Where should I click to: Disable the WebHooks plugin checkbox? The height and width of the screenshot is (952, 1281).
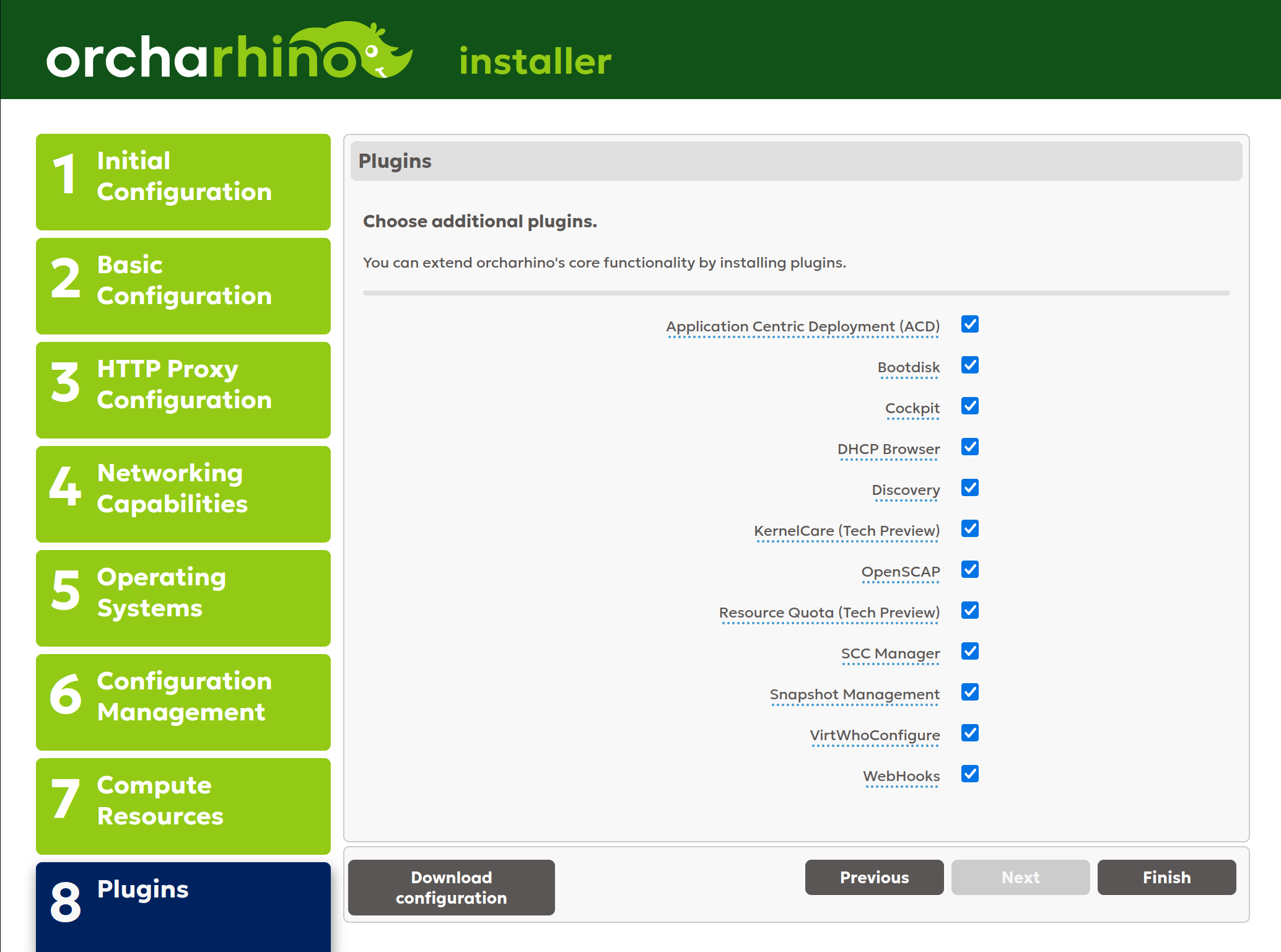pos(969,774)
